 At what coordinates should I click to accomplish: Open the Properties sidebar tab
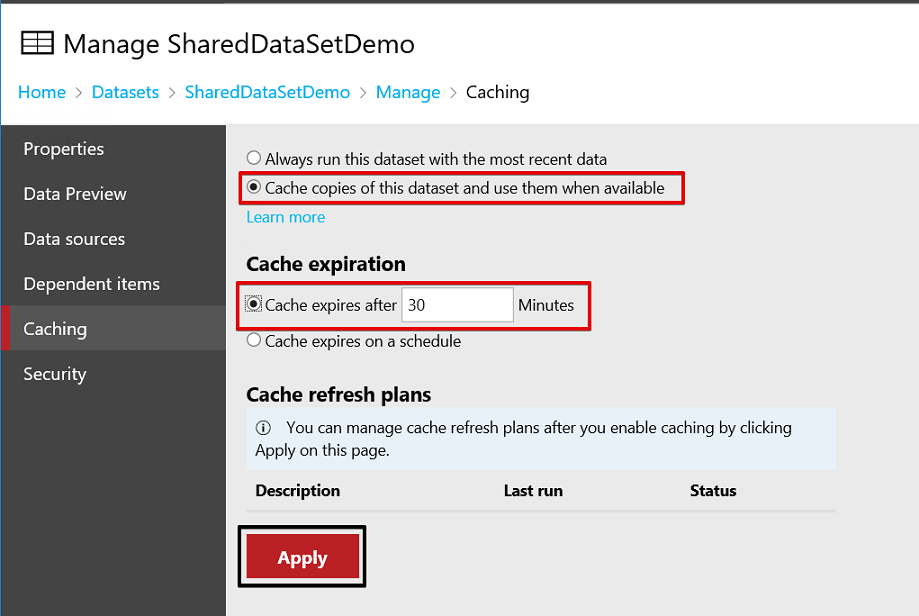tap(64, 149)
